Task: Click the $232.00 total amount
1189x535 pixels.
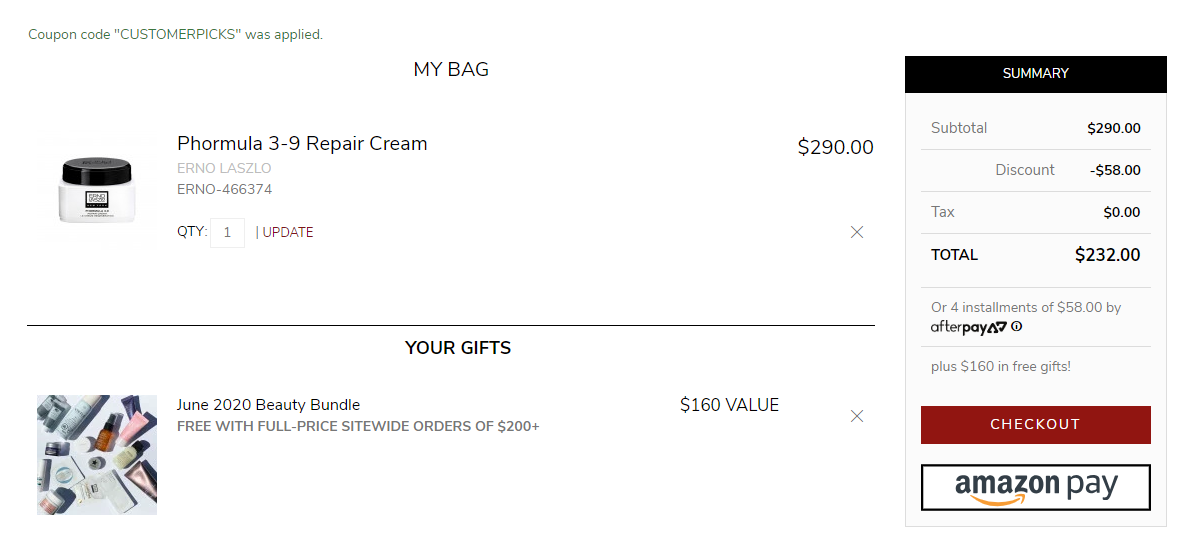Action: [1107, 255]
